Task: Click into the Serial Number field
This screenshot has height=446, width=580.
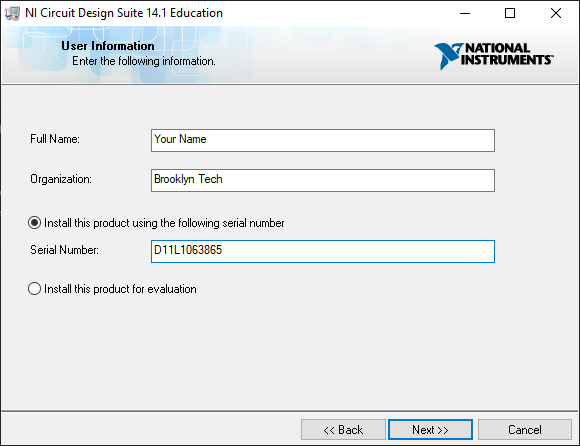Action: pos(323,251)
